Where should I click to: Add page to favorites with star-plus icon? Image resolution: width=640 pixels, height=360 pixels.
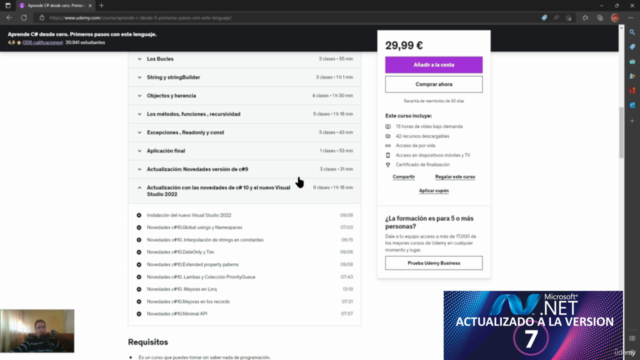pyautogui.click(x=569, y=18)
